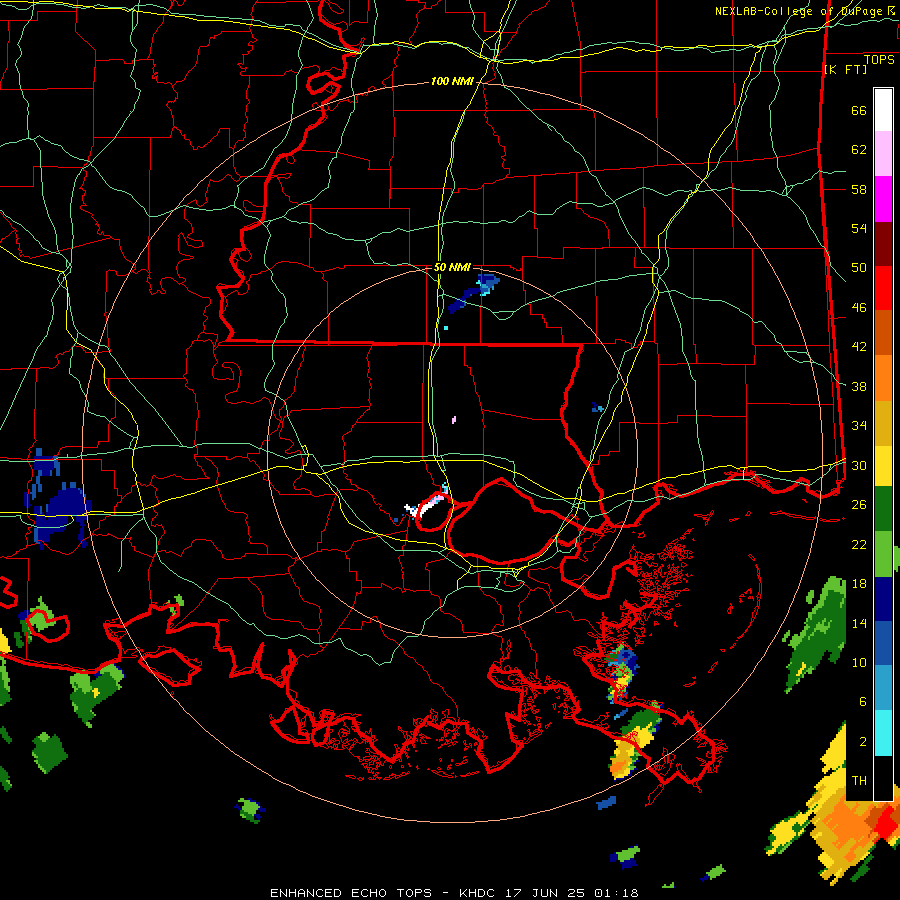
Task: Click the 38 value on the legend
Action: click(x=859, y=386)
